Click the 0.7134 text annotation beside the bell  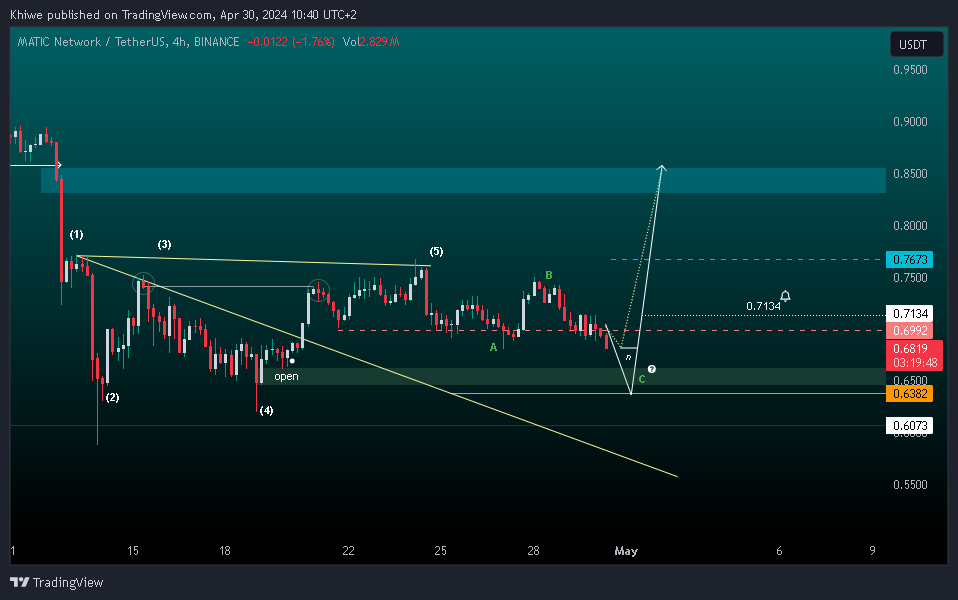point(763,306)
